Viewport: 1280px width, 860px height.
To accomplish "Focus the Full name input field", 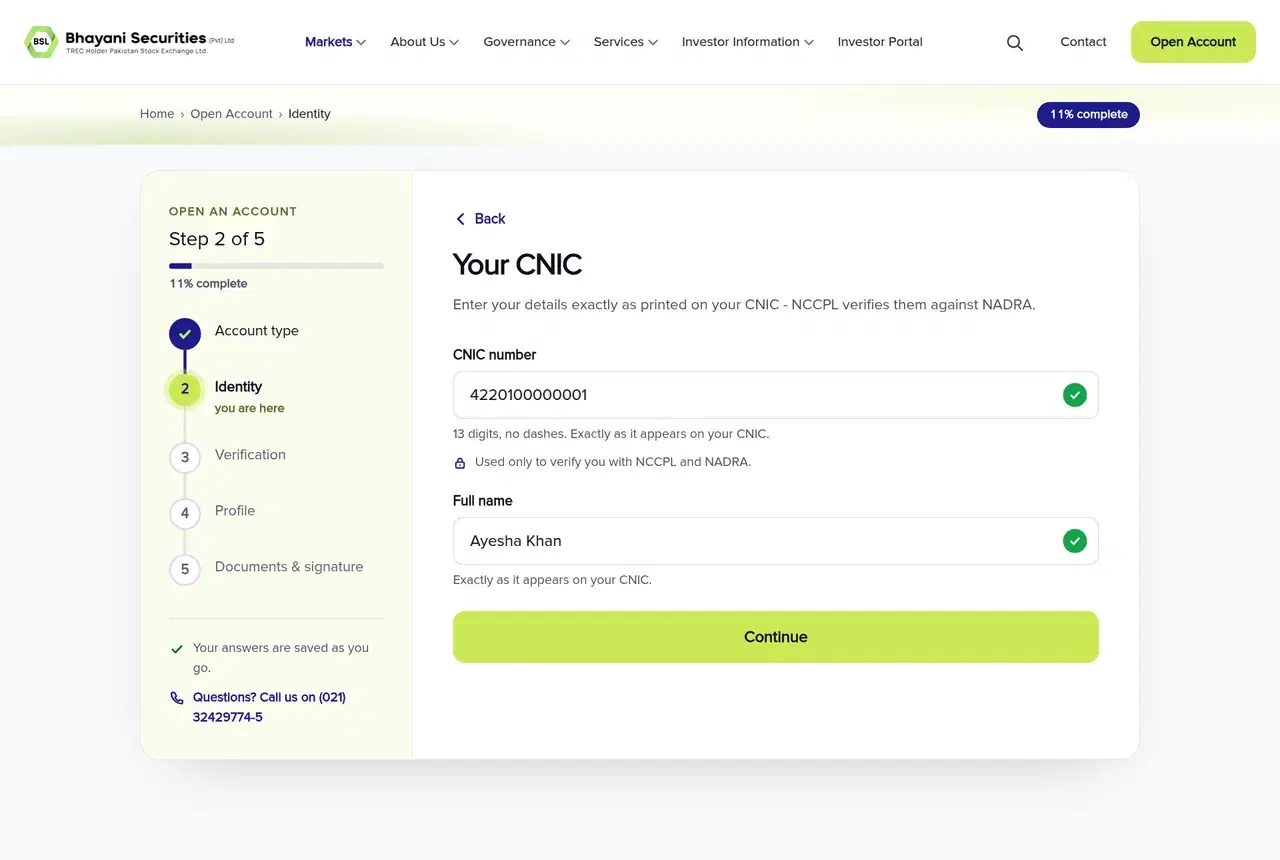I will 776,541.
